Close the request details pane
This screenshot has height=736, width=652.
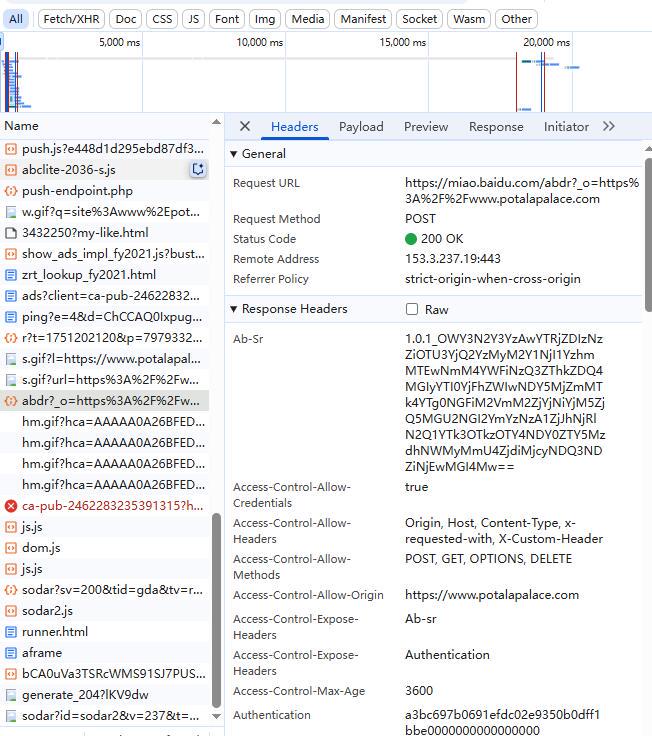coord(245,126)
